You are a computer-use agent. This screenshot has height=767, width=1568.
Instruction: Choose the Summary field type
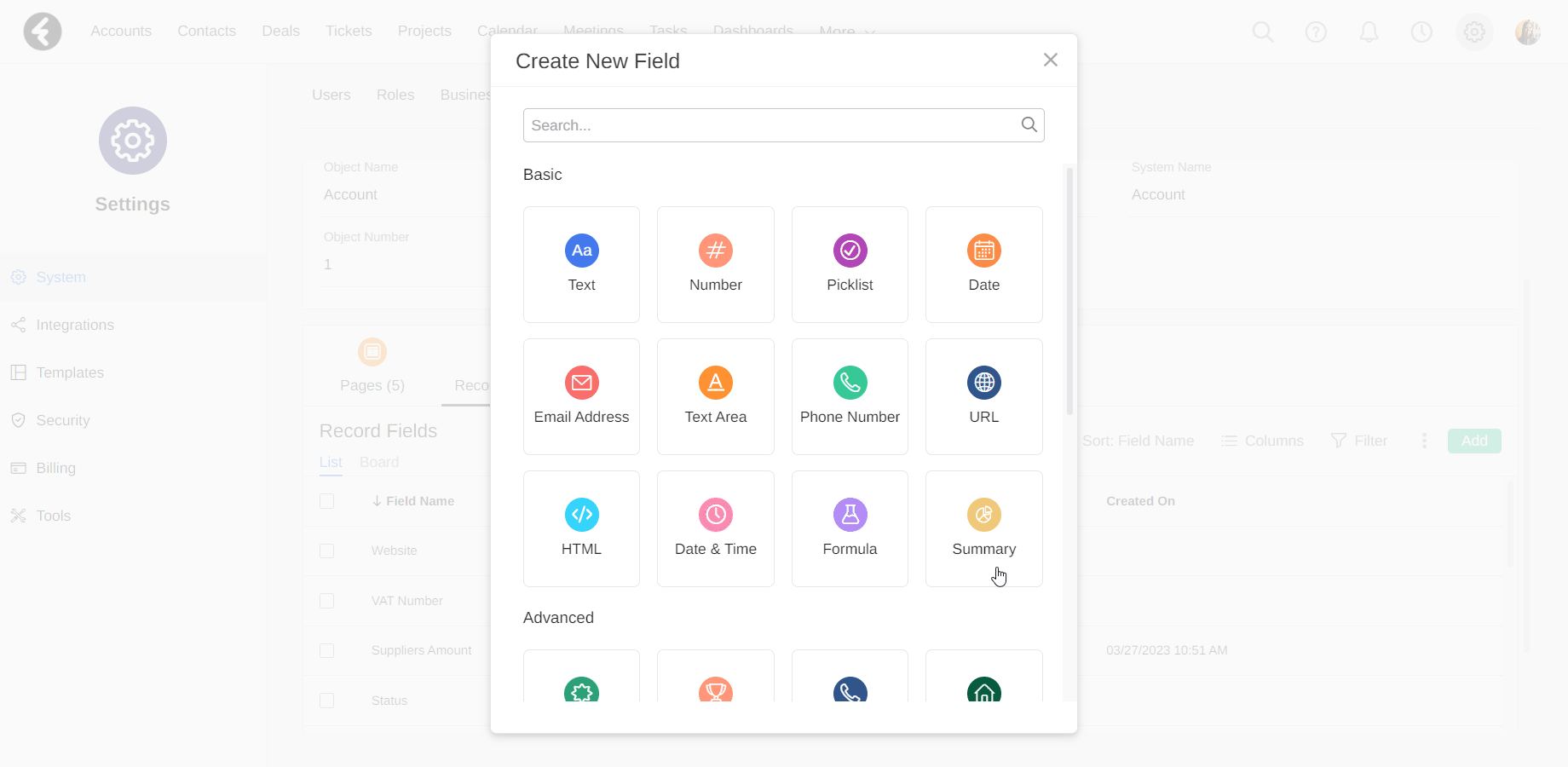coord(984,528)
